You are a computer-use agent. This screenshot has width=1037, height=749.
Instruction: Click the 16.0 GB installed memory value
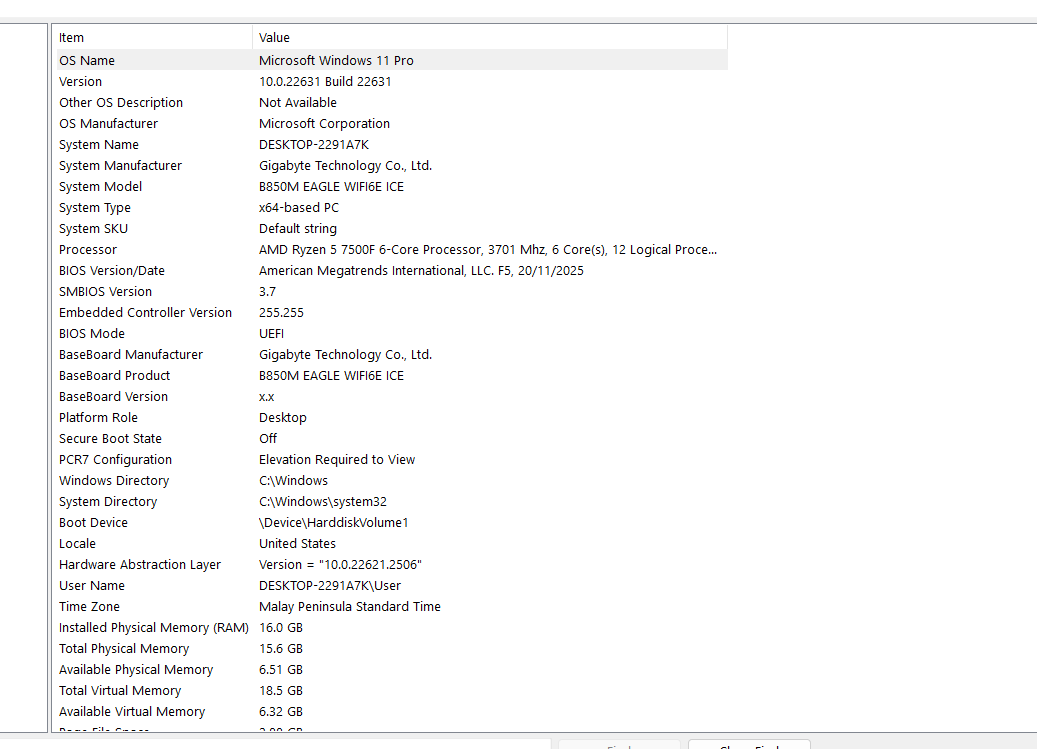[x=280, y=628]
